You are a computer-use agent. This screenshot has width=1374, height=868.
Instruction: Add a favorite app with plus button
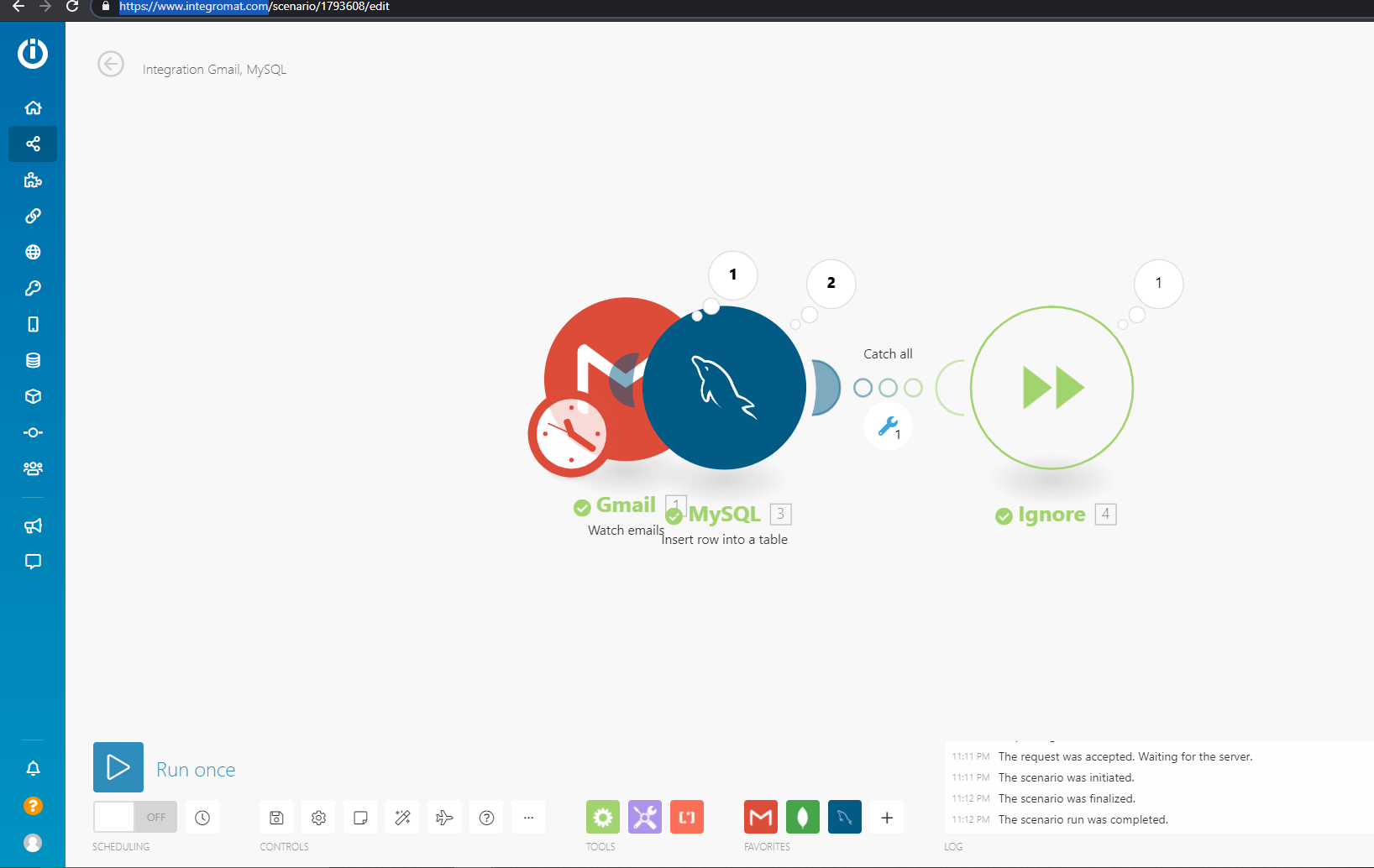pos(887,818)
